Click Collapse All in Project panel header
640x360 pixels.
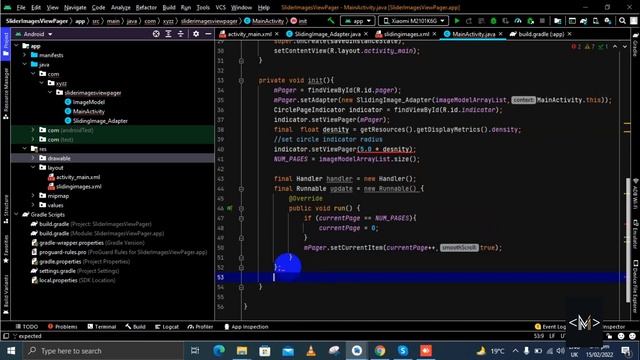[x=180, y=34]
